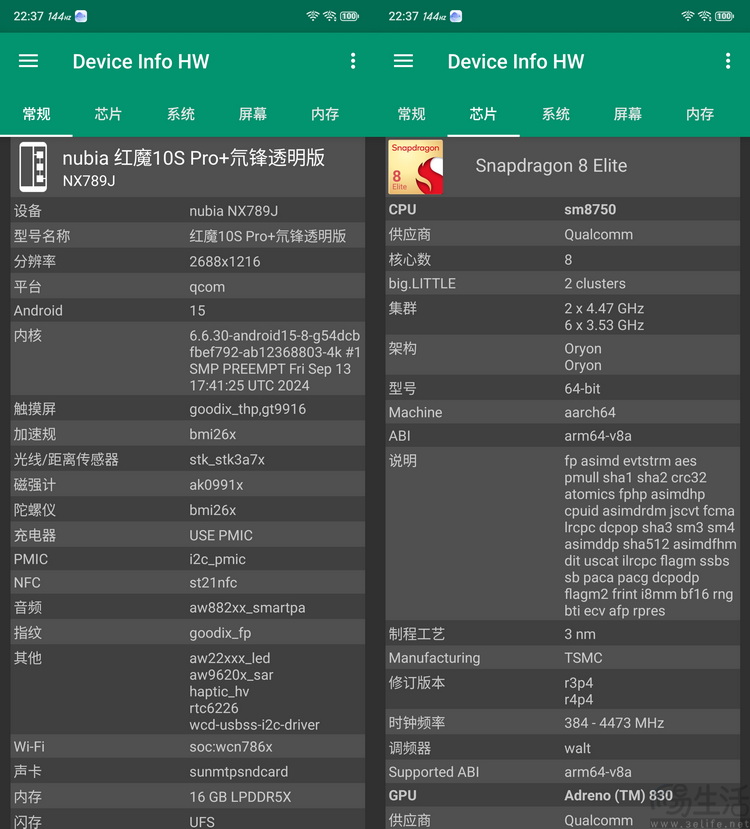Switch to 内存 tab in right screen
This screenshot has height=829, width=750.
coord(700,114)
